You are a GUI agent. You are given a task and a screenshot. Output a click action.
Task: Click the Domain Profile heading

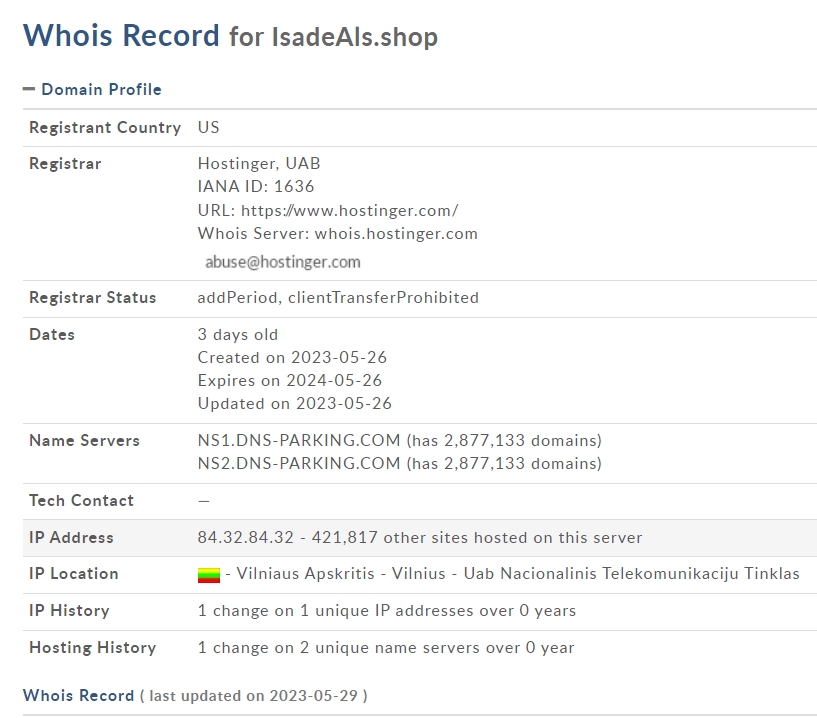(102, 90)
